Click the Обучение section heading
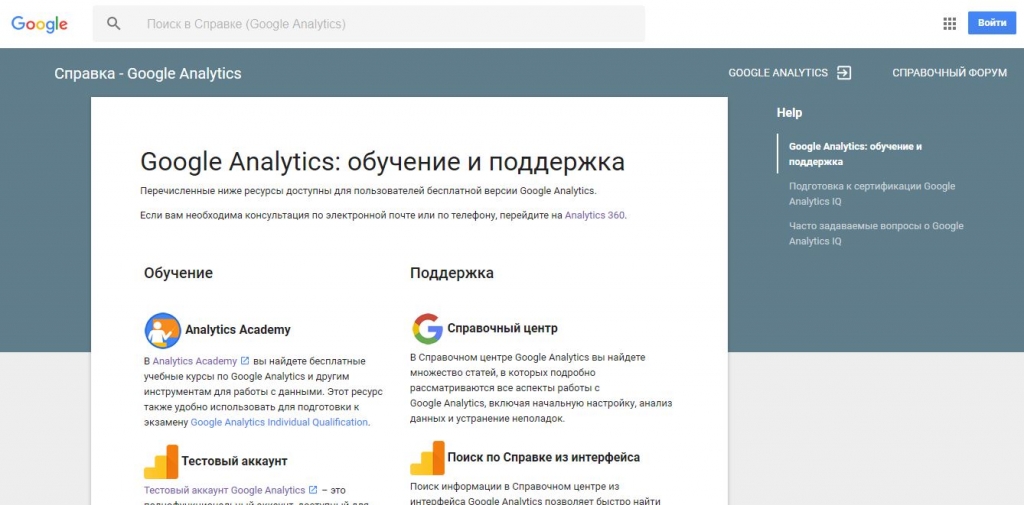This screenshot has width=1024, height=505. tap(178, 273)
